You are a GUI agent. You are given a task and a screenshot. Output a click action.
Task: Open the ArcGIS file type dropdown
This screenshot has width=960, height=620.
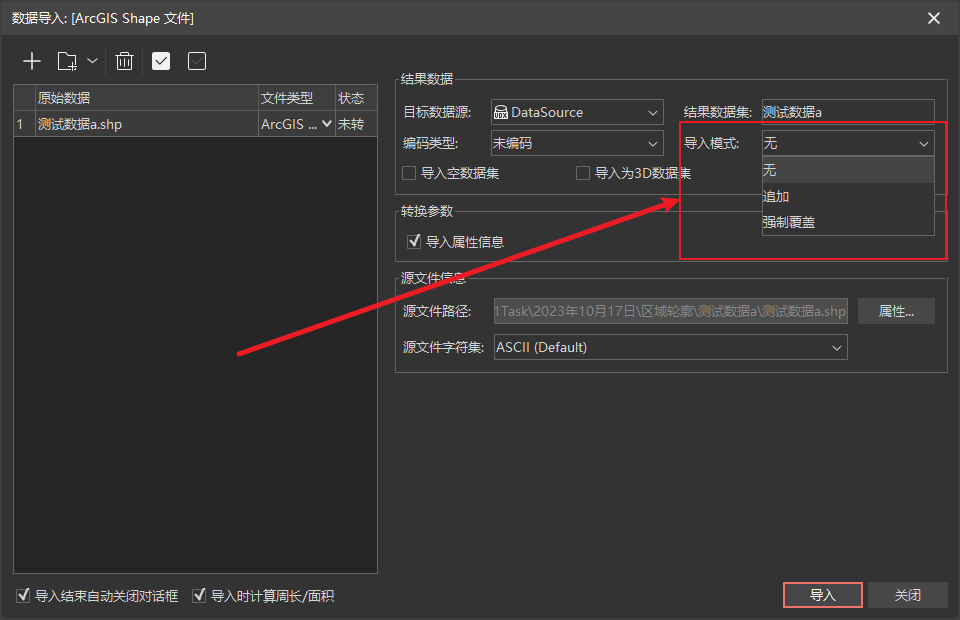click(327, 124)
